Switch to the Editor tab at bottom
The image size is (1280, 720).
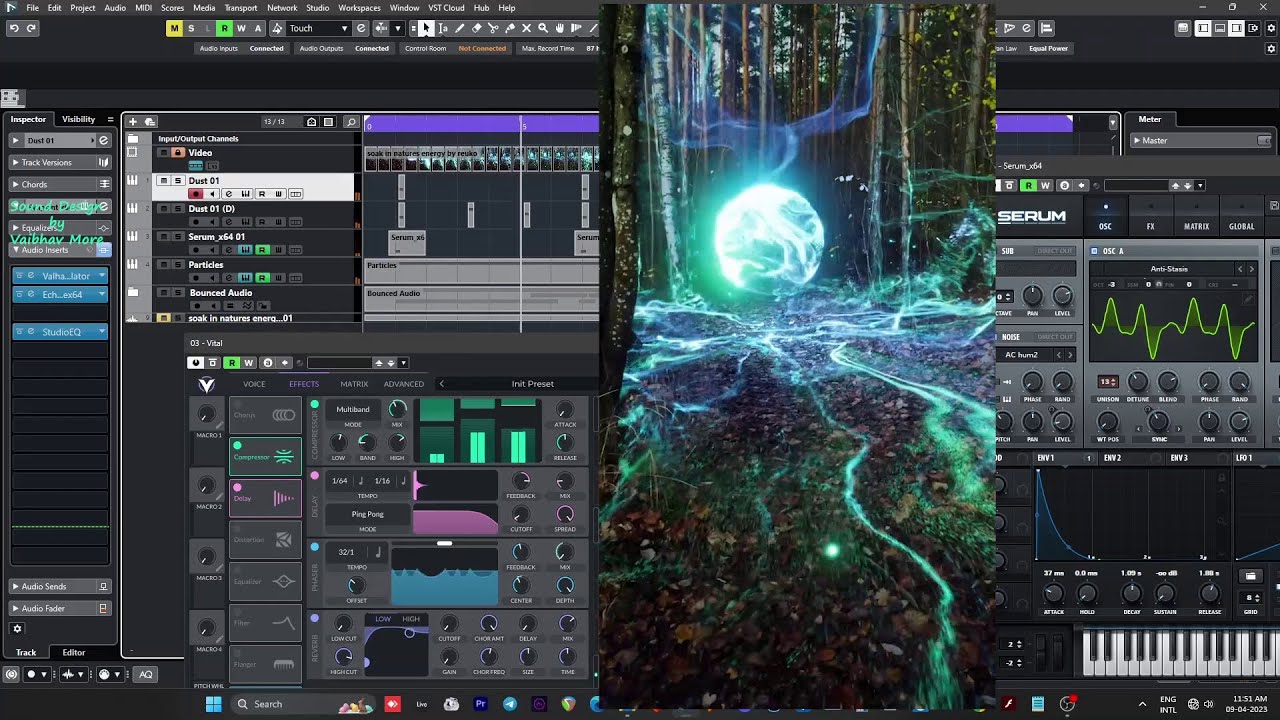tap(74, 652)
